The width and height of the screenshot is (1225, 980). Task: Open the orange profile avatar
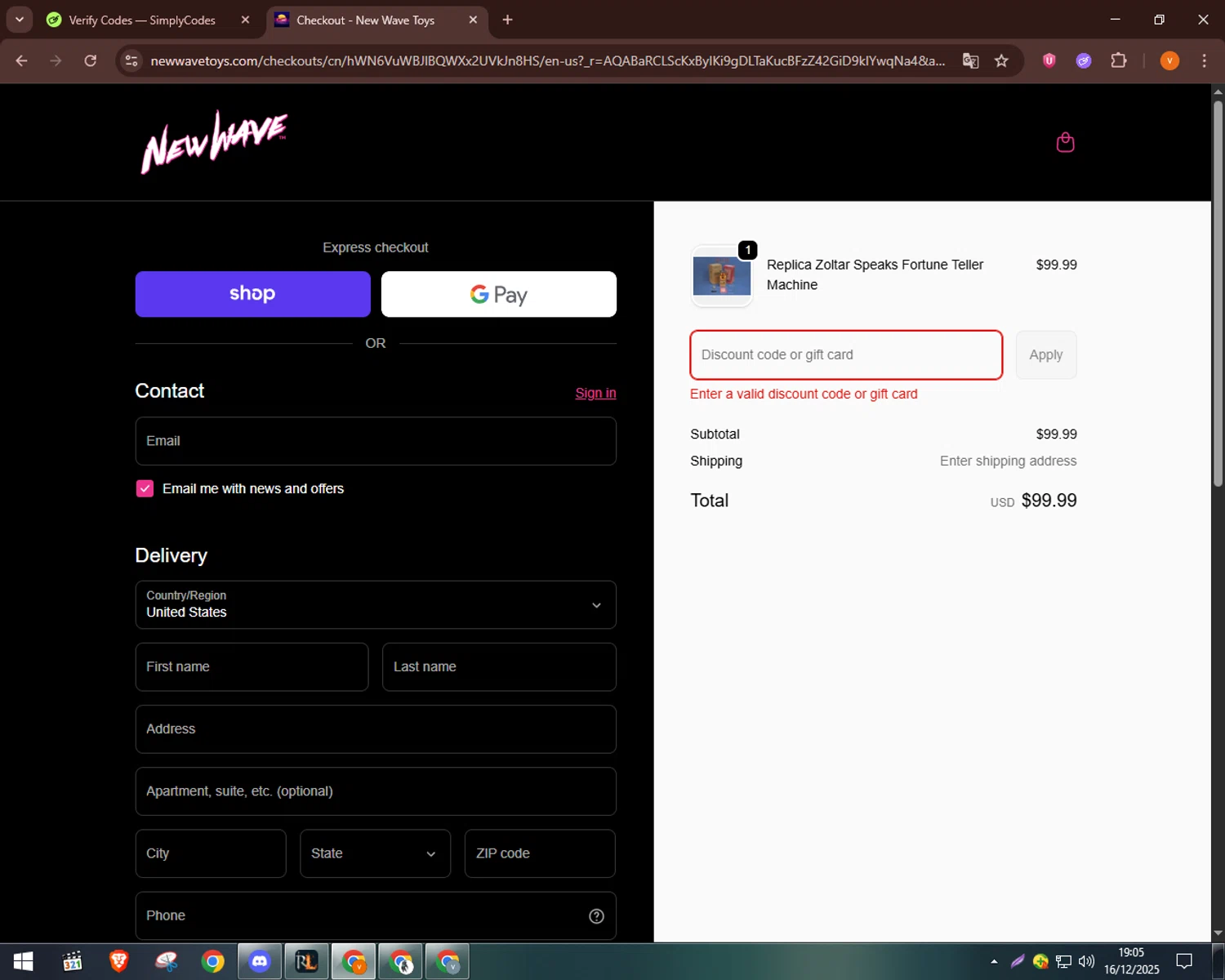[1169, 60]
